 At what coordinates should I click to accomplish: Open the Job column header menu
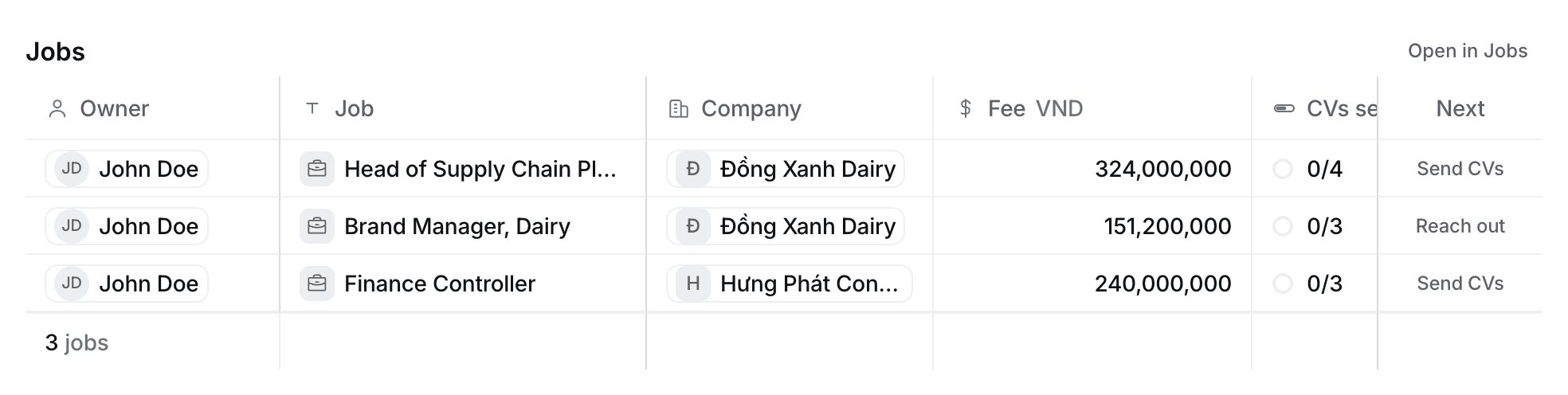coord(463,108)
